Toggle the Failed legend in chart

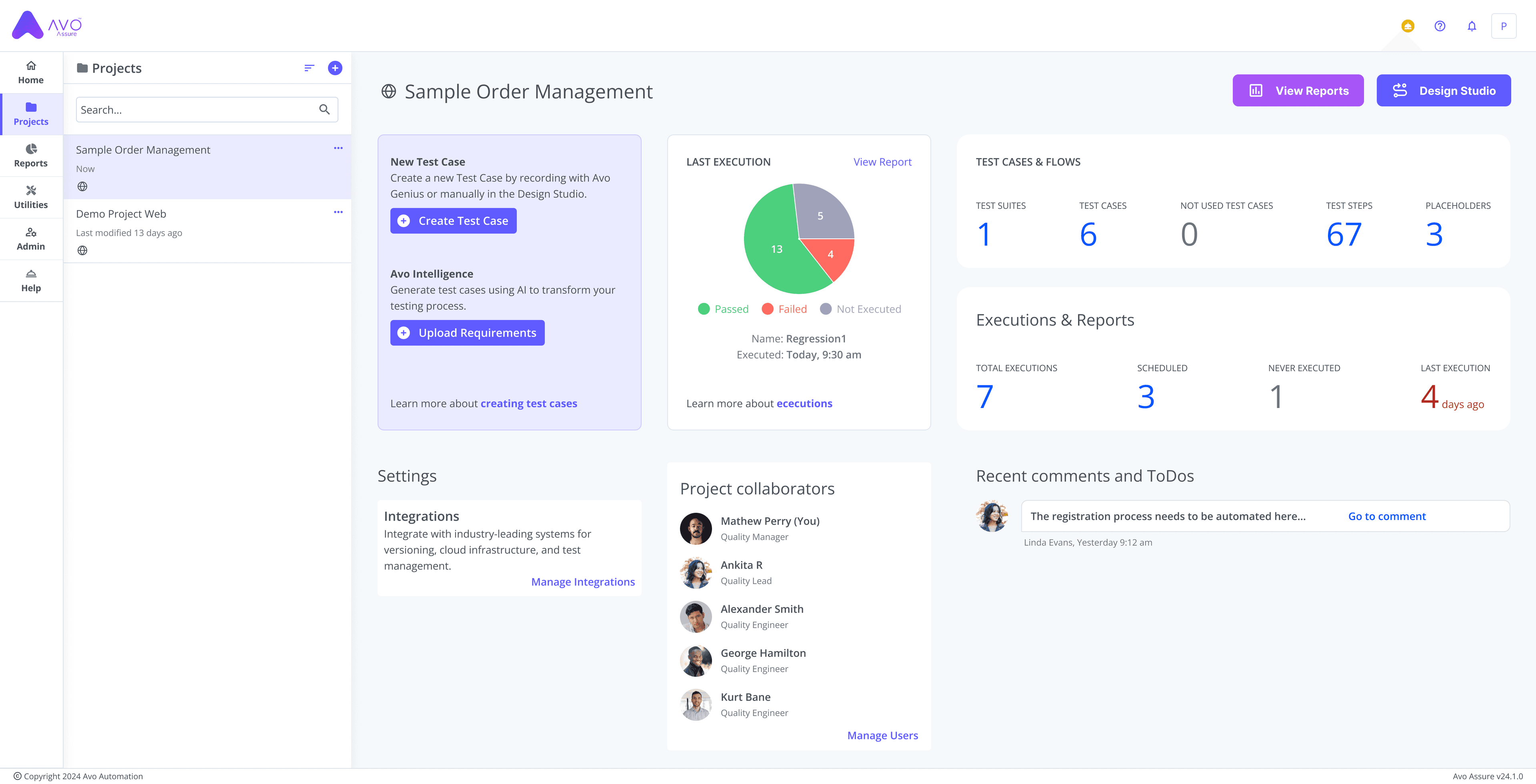(x=784, y=309)
